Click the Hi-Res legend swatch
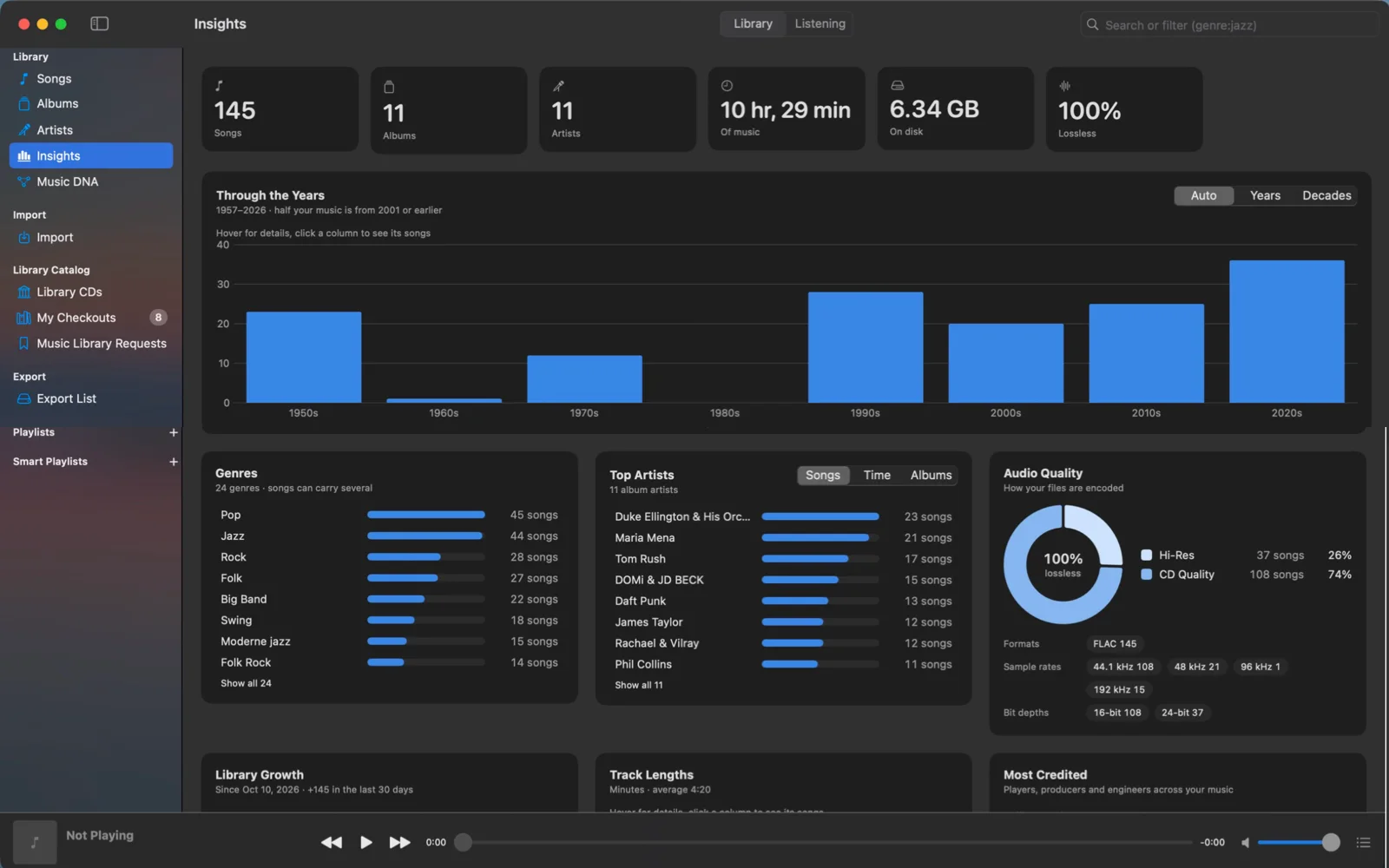This screenshot has height=868, width=1389. [x=1146, y=556]
